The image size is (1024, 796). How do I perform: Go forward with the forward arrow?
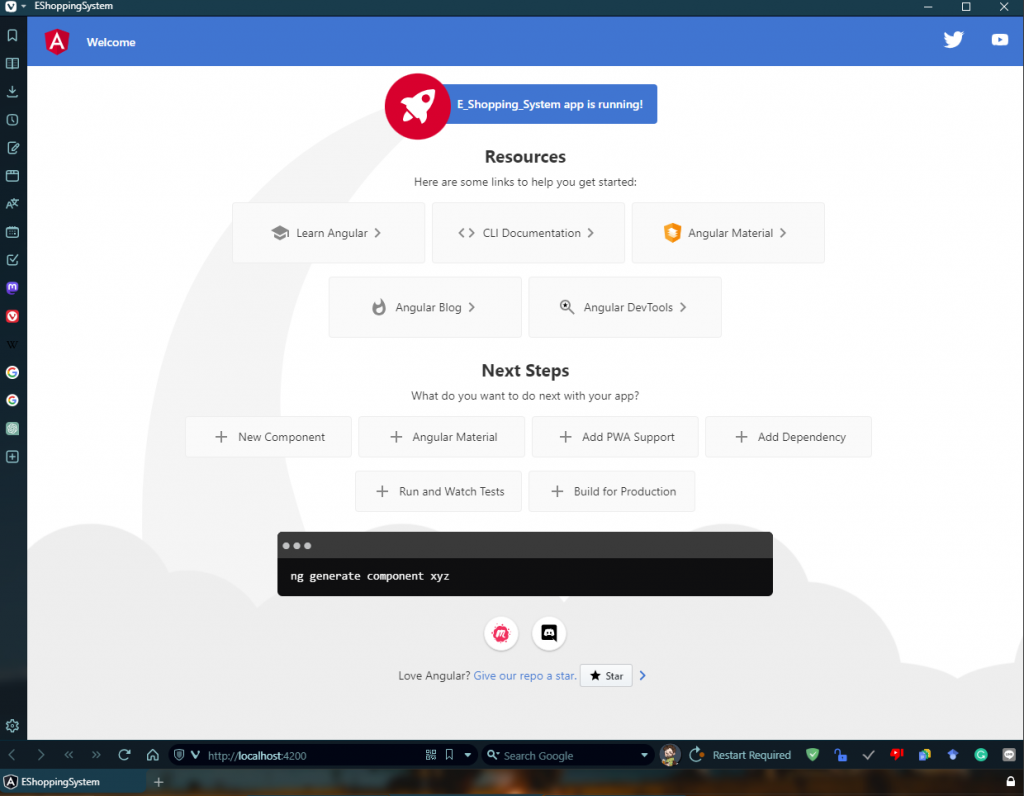(40, 755)
